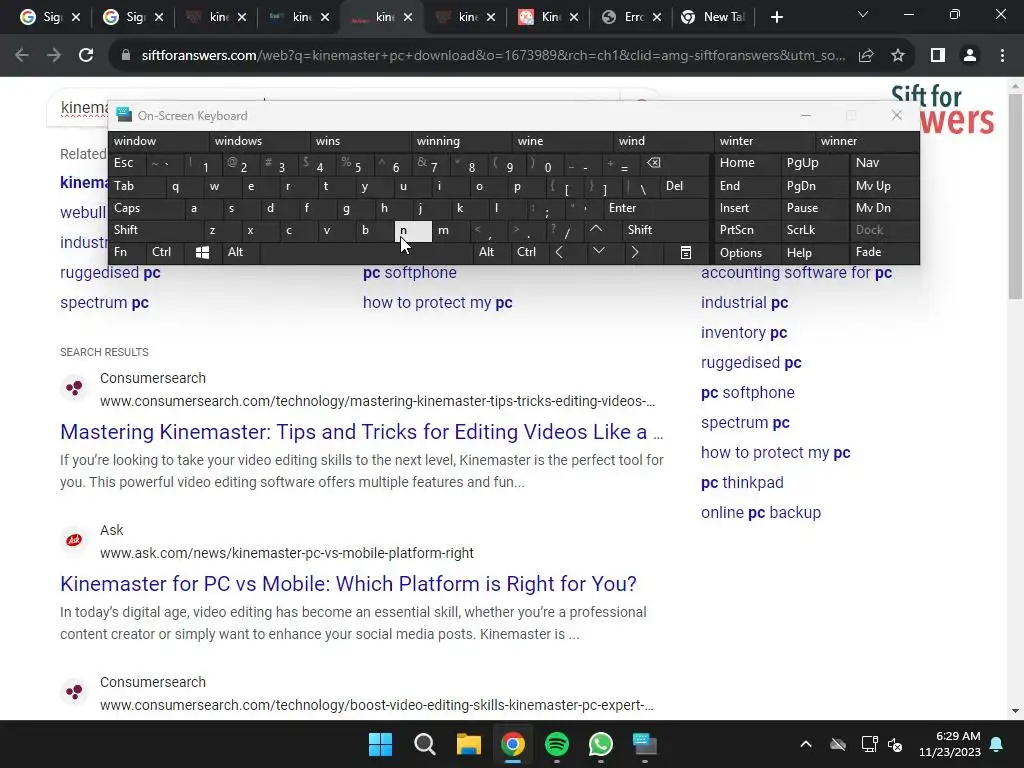This screenshot has height=768, width=1024.
Task: Switch to first Sign tab
Action: [x=51, y=18]
